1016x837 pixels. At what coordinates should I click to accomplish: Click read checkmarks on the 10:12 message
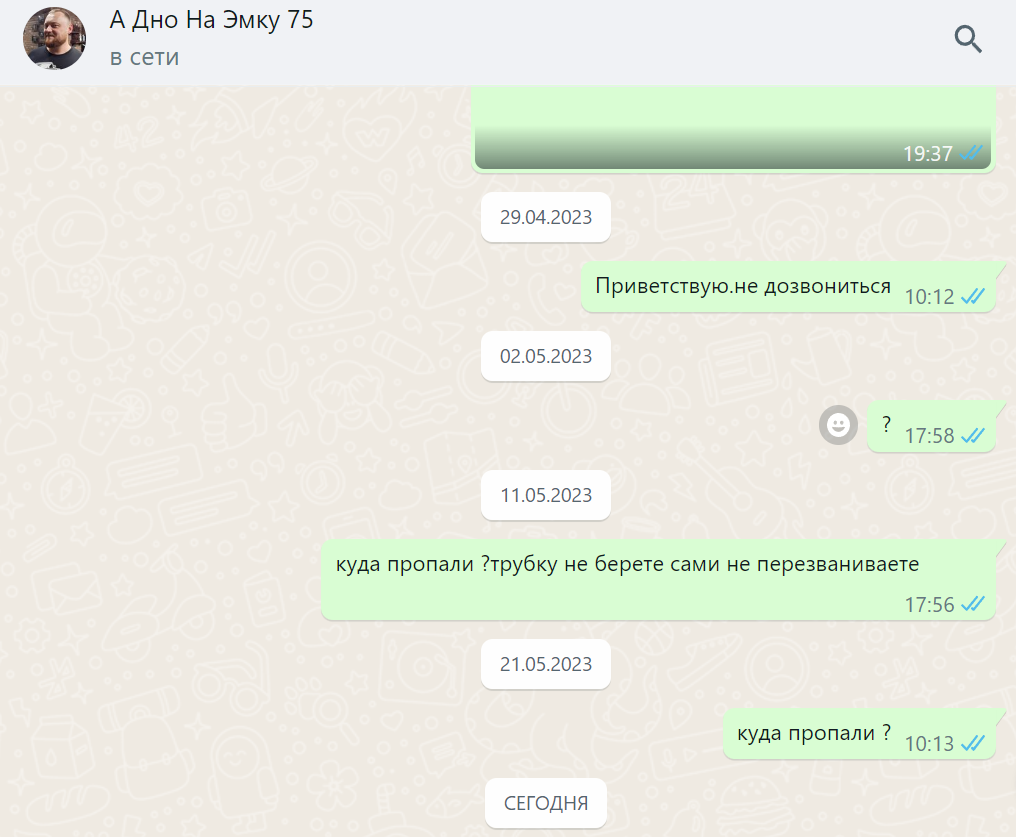(x=973, y=297)
